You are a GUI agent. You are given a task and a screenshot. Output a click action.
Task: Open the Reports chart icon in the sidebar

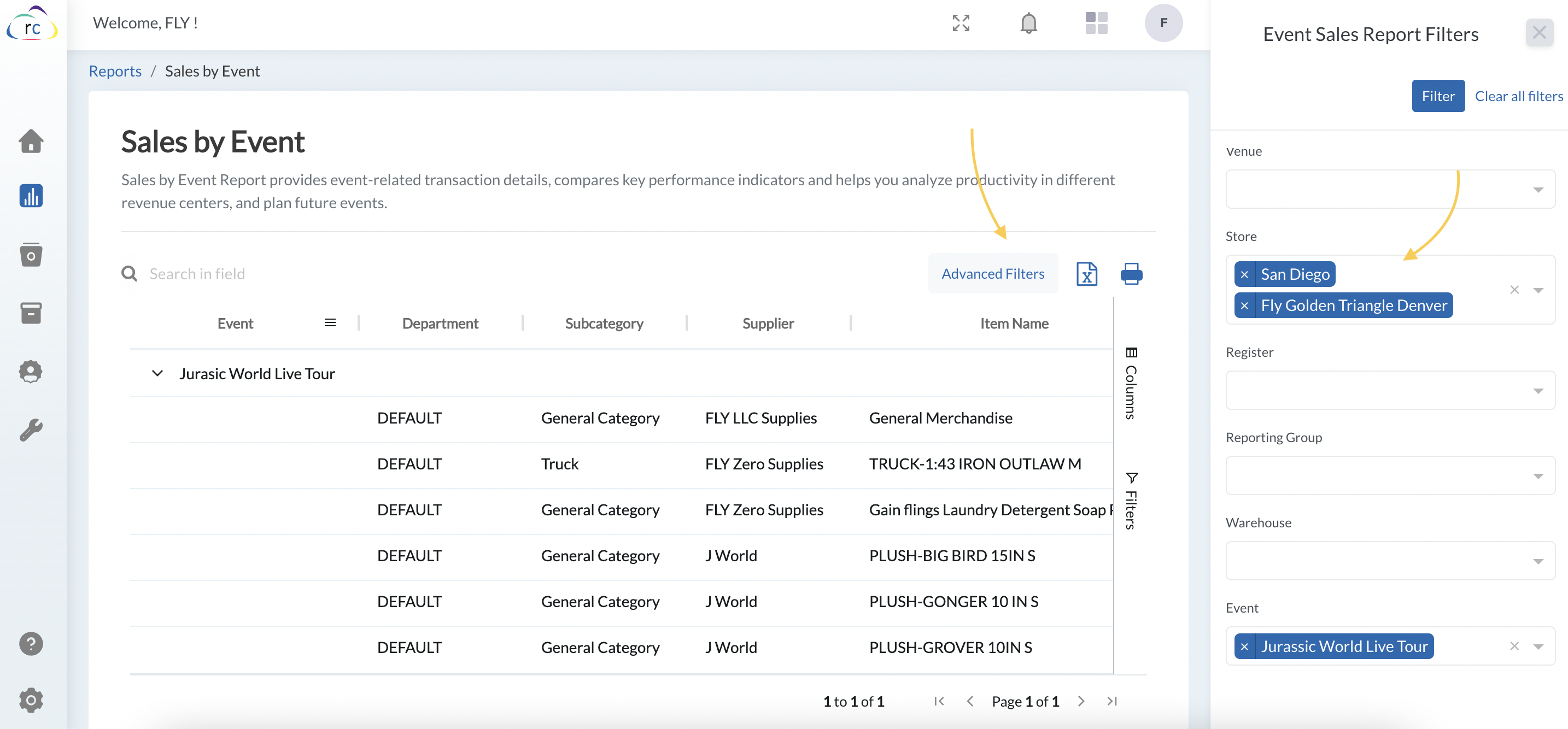[31, 195]
